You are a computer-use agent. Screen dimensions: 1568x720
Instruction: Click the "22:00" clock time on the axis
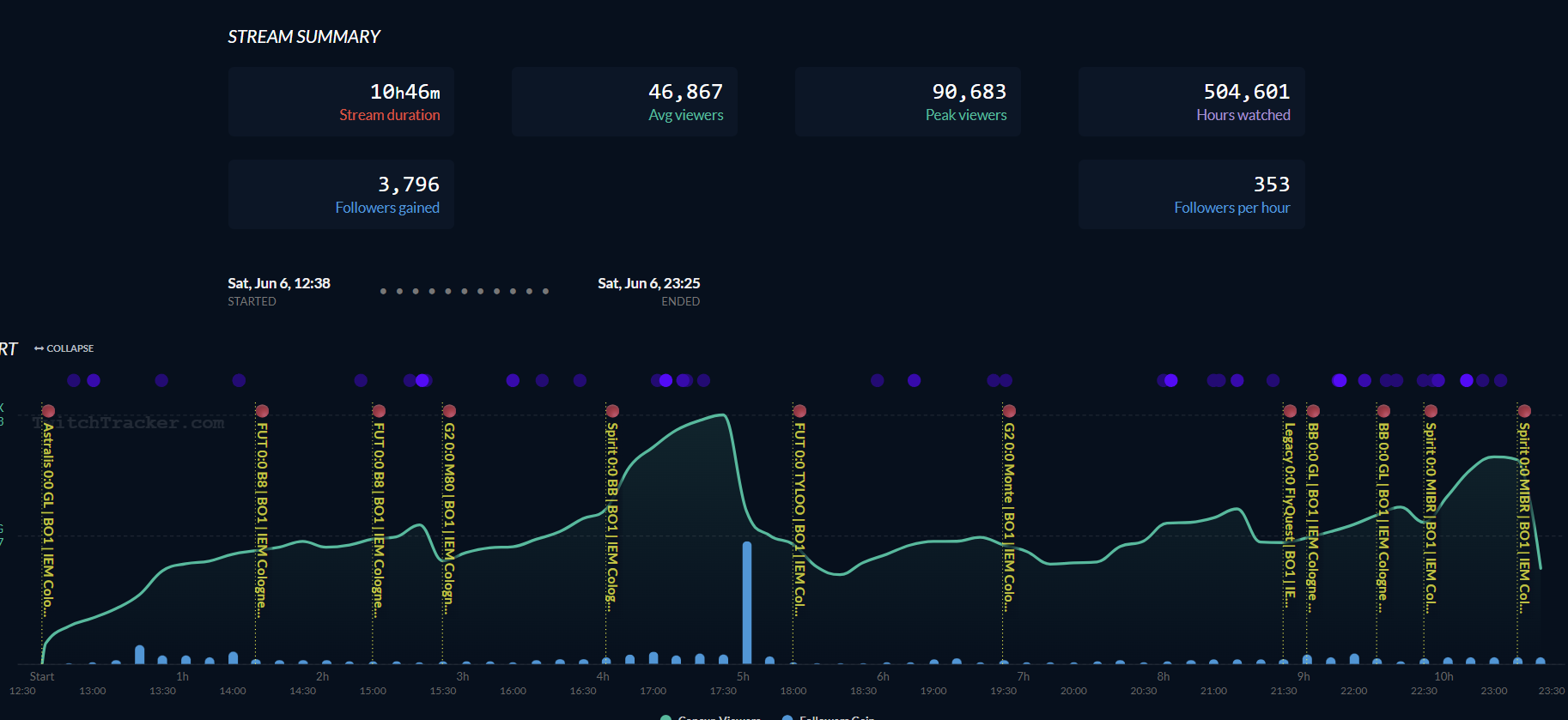(1353, 691)
